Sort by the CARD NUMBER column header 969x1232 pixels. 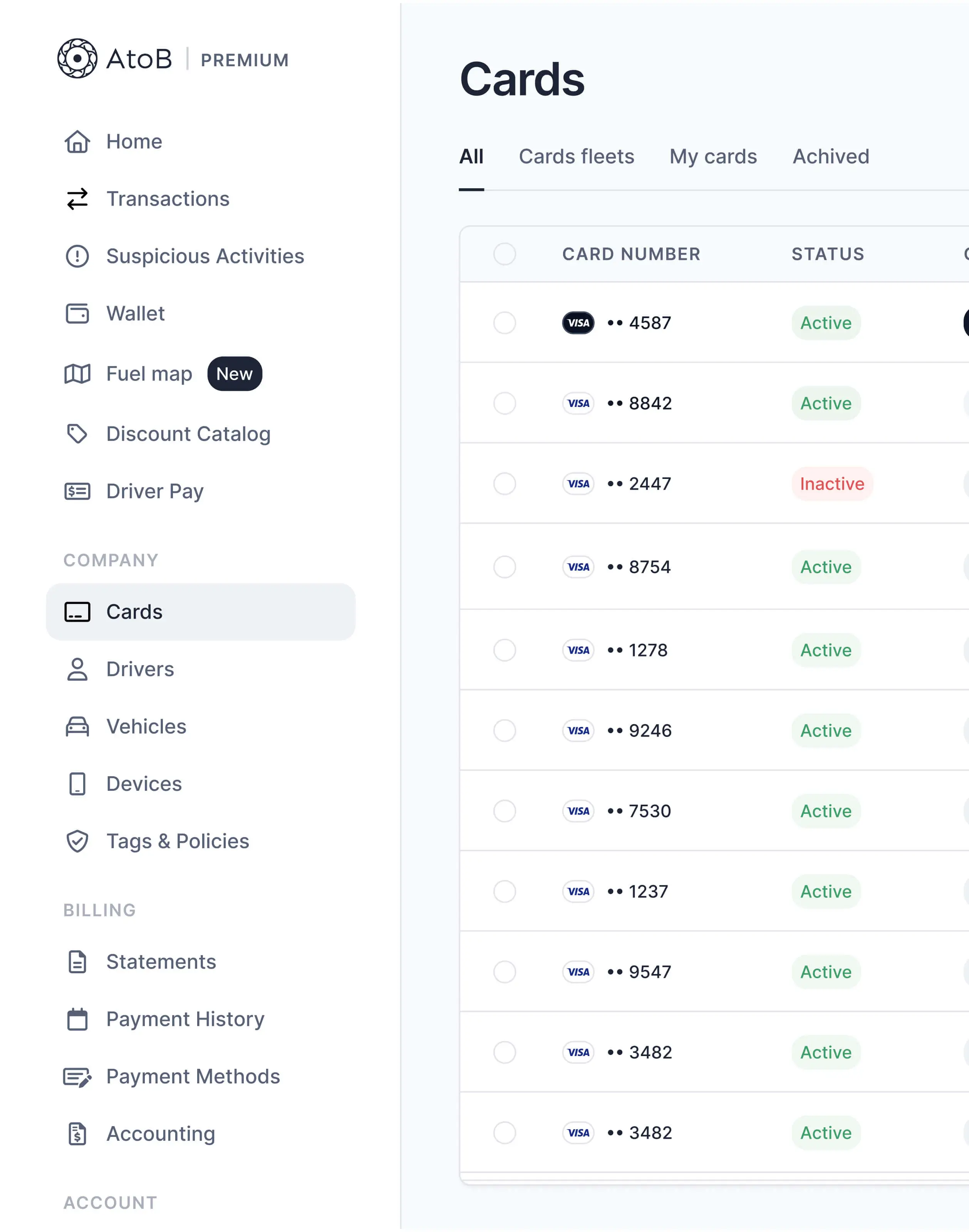point(631,254)
